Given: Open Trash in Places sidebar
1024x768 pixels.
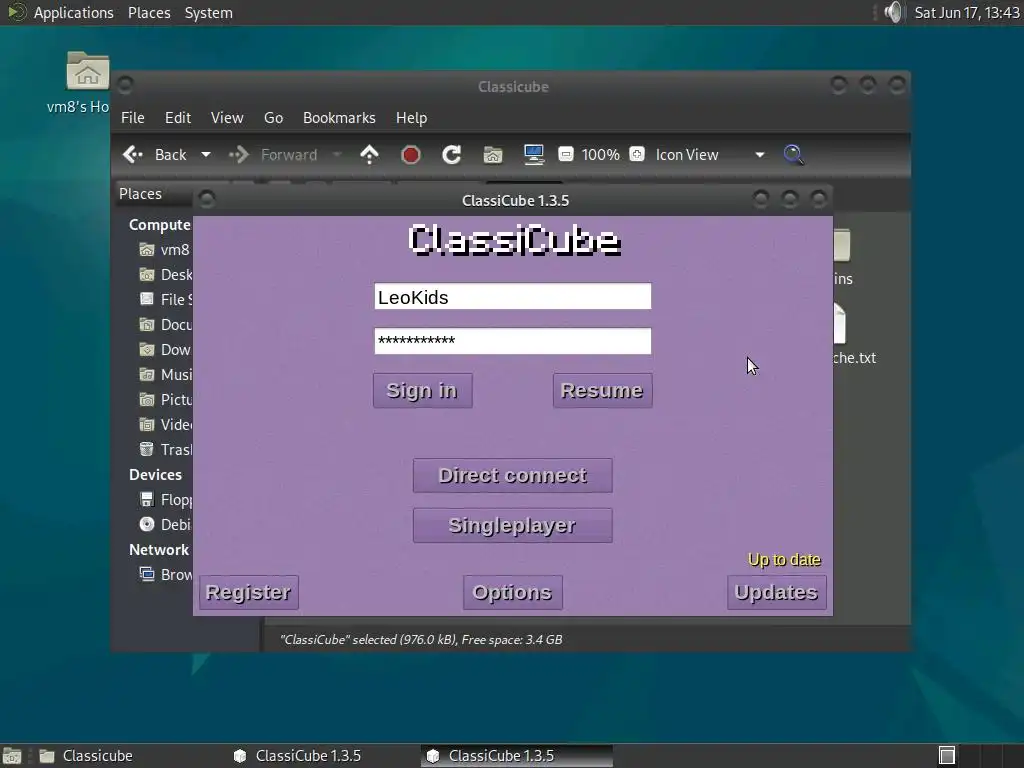Looking at the screenshot, I should pyautogui.click(x=165, y=449).
